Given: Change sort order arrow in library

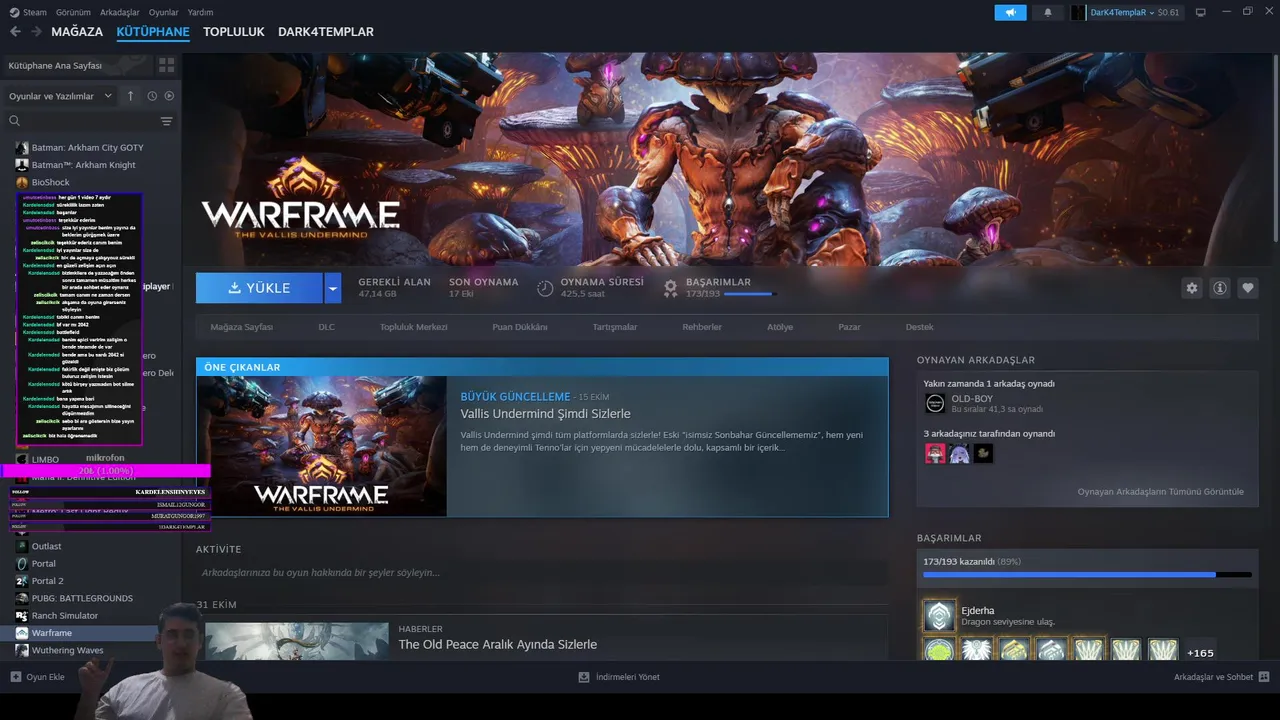Looking at the screenshot, I should click(130, 96).
